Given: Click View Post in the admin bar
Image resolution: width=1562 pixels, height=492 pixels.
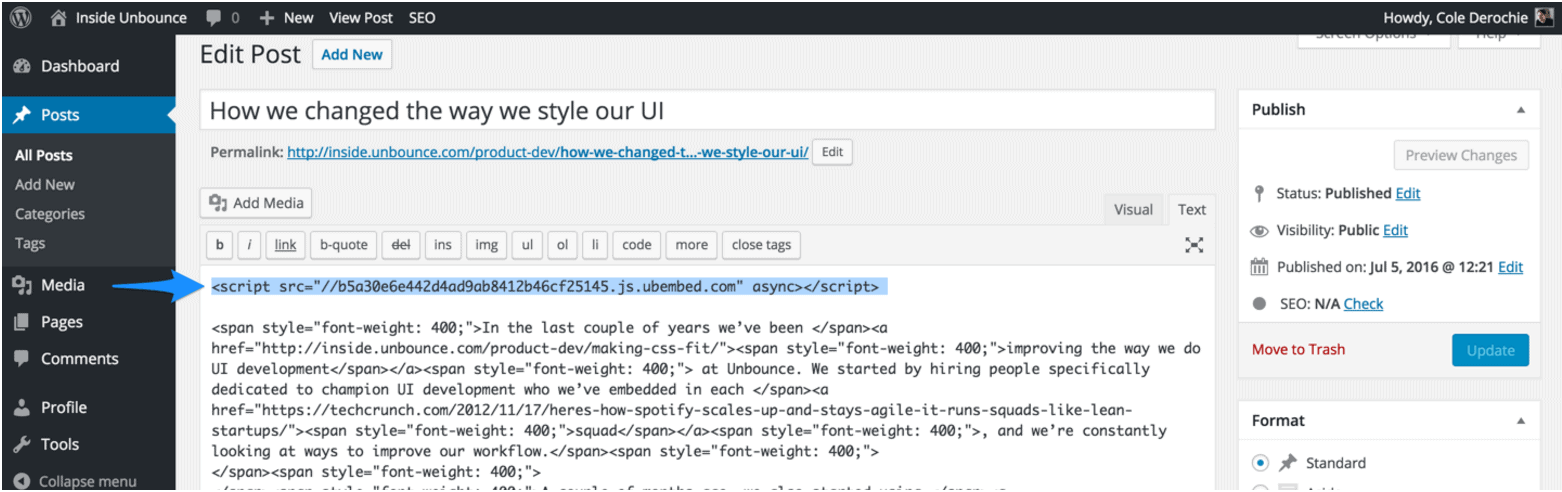Looking at the screenshot, I should point(360,17).
